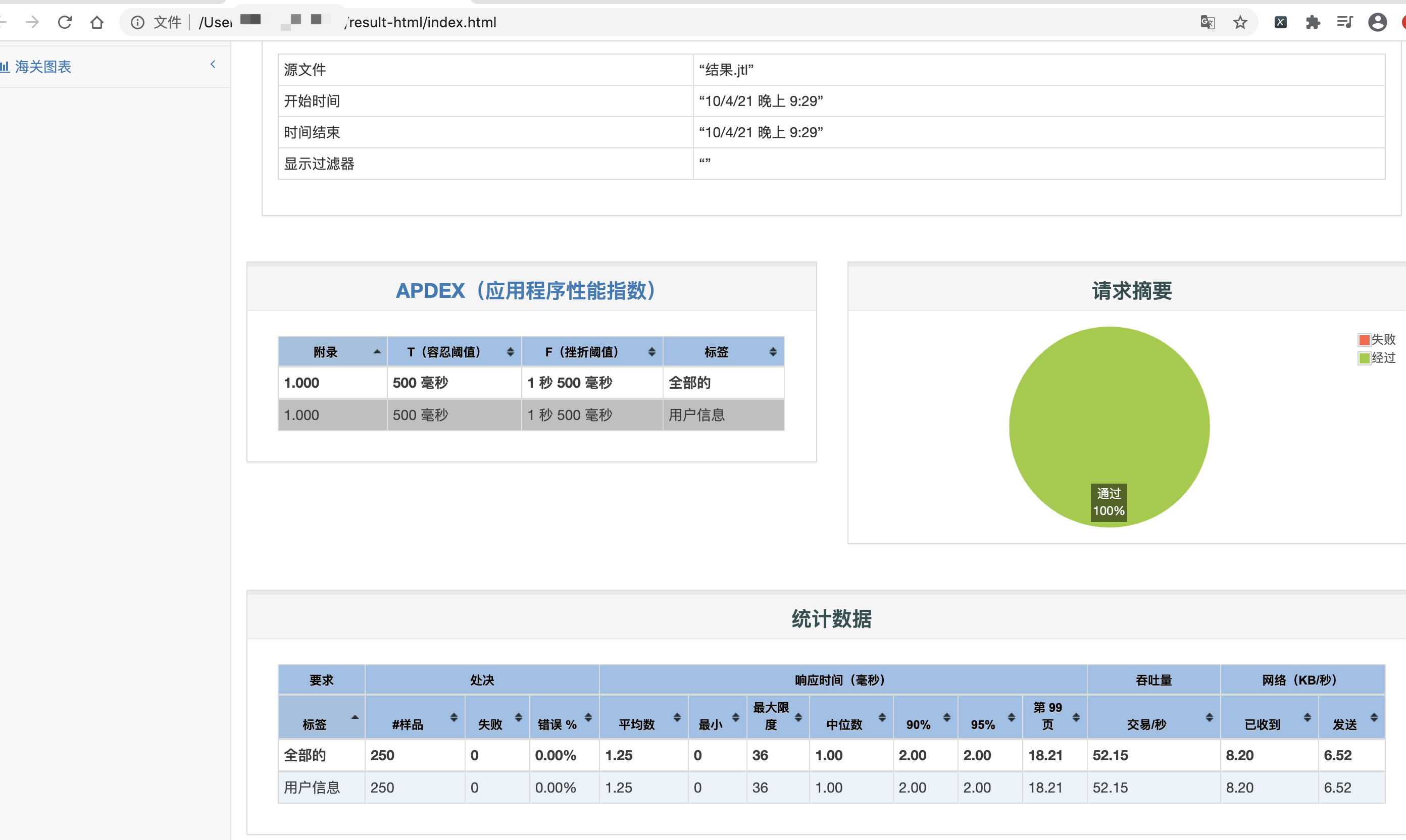Sort statistics by 失败 column
1406x840 pixels.
pyautogui.click(x=497, y=717)
